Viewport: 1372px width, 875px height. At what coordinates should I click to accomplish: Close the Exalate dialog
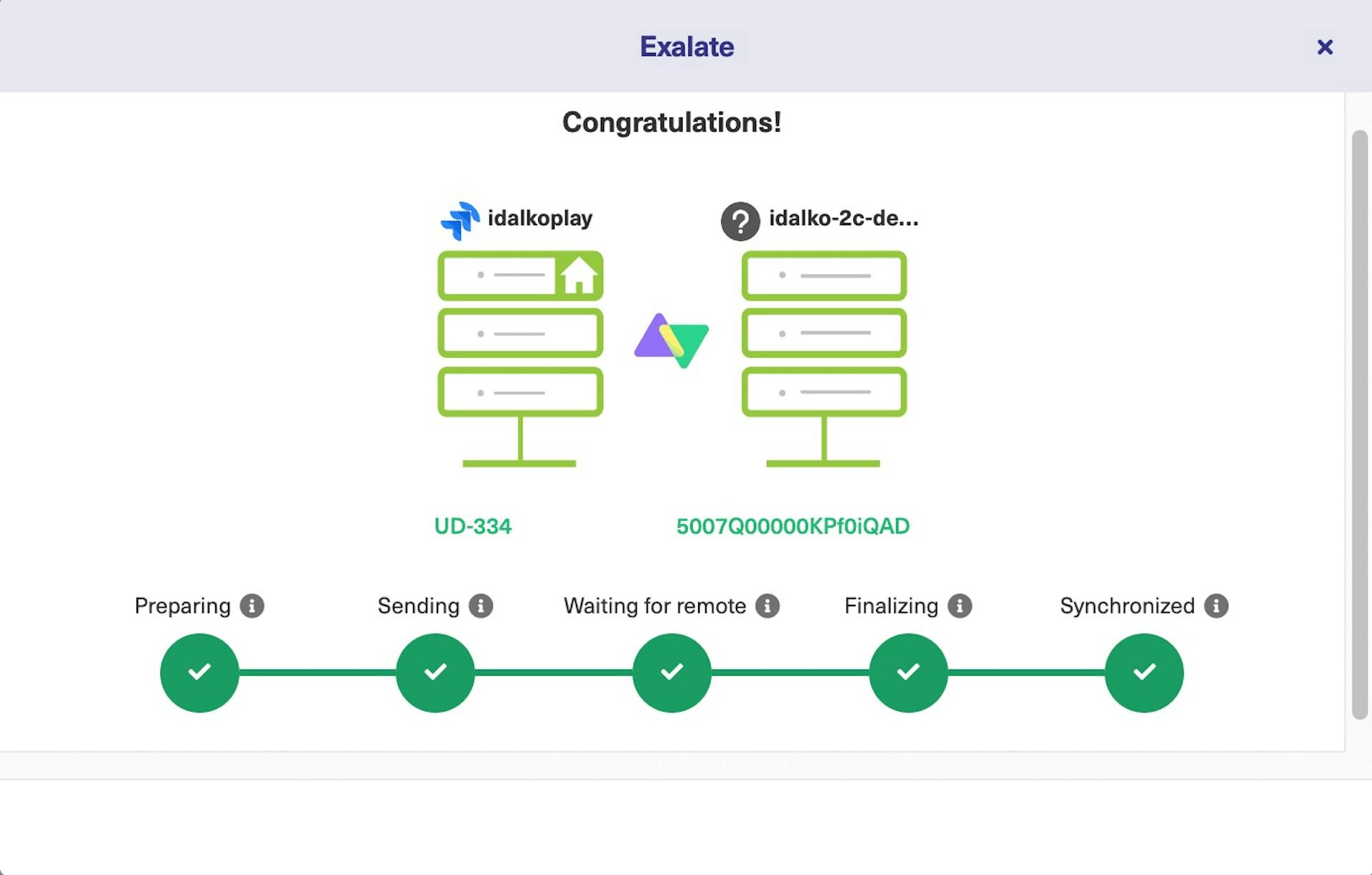click(x=1326, y=46)
